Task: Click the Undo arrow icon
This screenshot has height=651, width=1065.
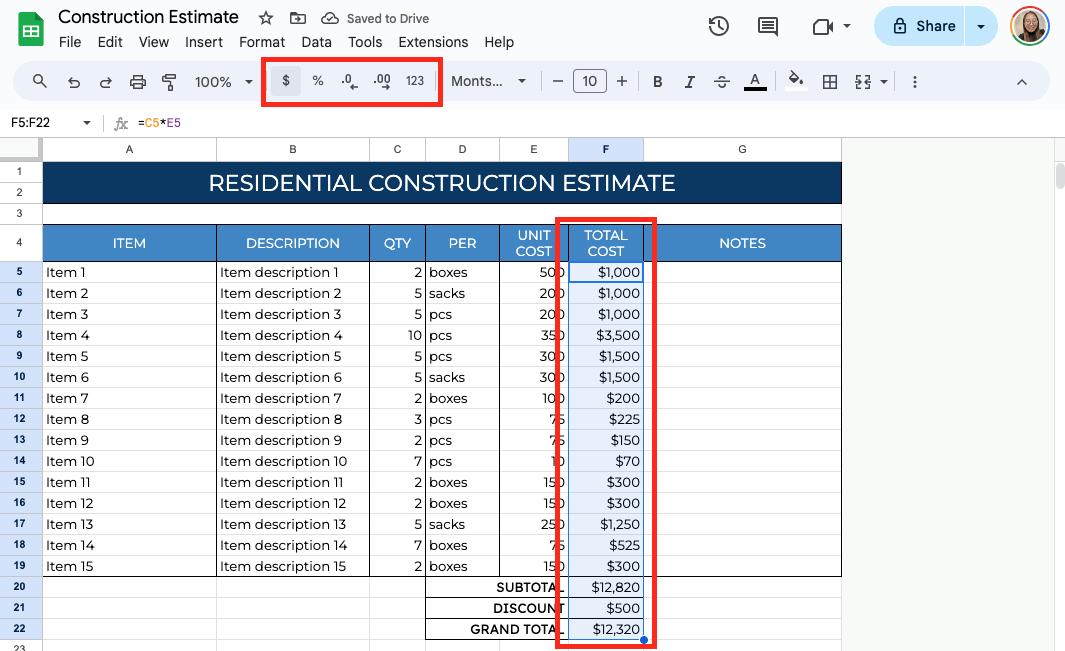Action: click(x=73, y=82)
